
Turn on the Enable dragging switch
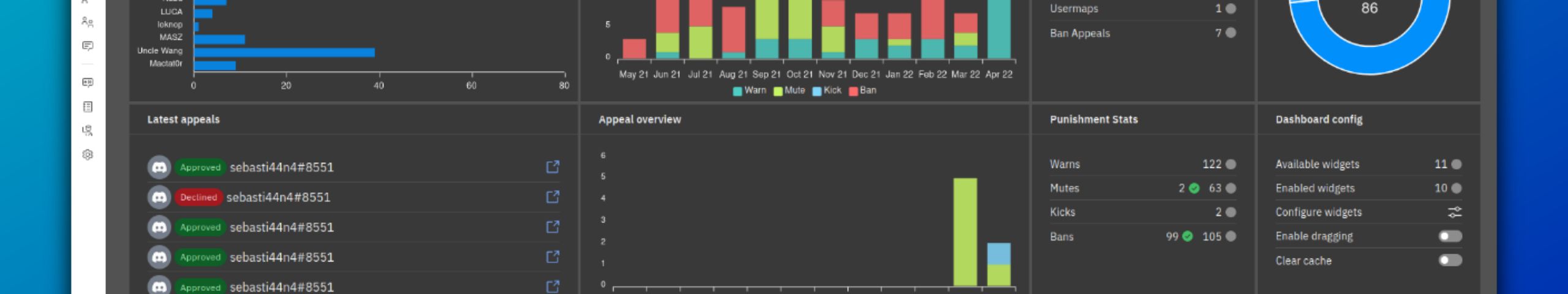1450,236
